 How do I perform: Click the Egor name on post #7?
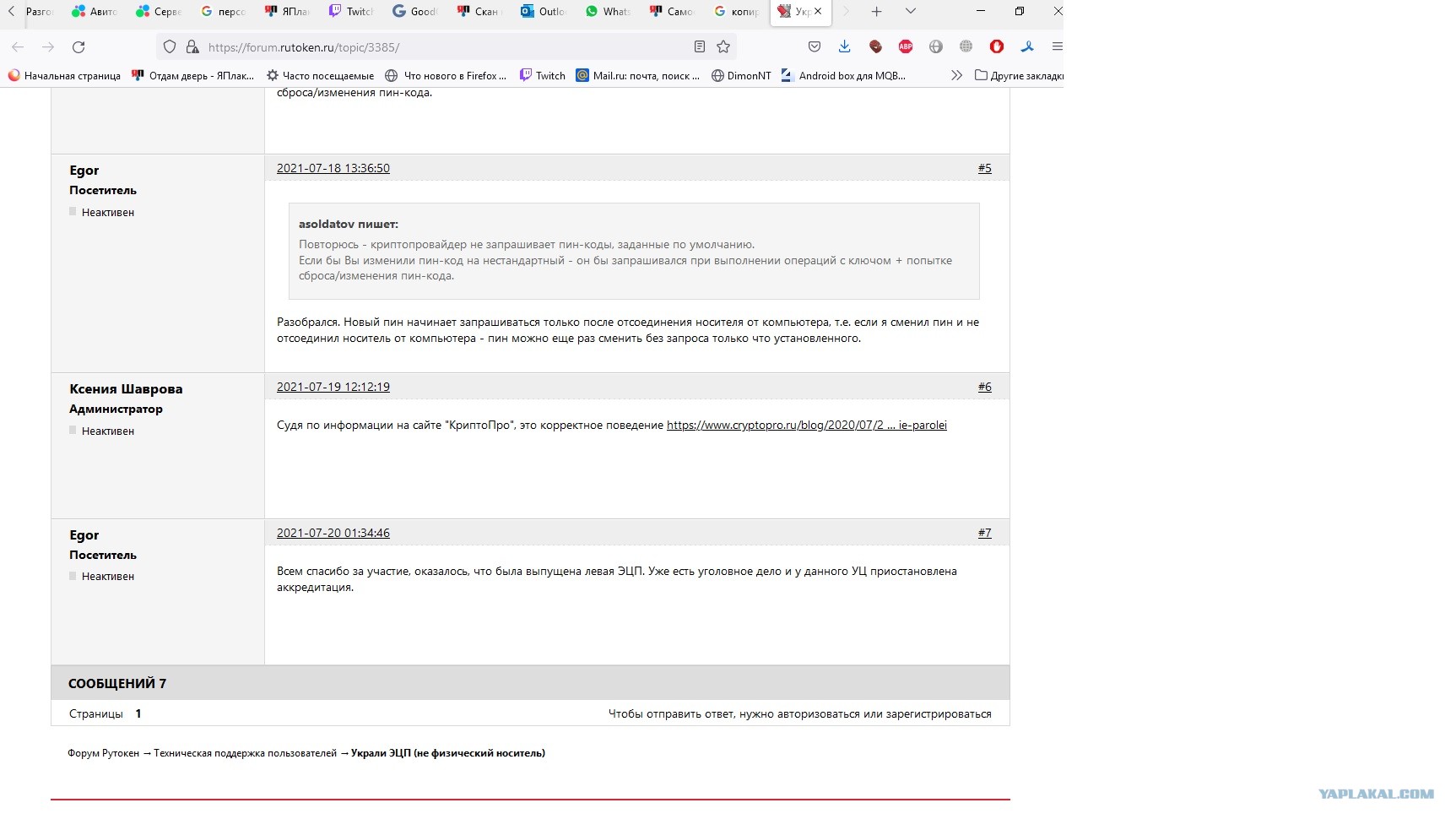(x=84, y=534)
